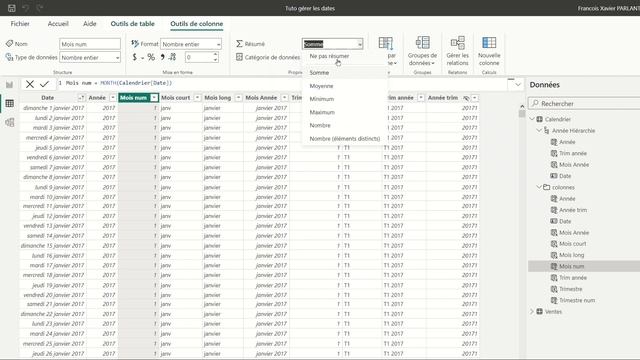Open Table view in left sidebar
The width and height of the screenshot is (640, 360).
(9, 103)
